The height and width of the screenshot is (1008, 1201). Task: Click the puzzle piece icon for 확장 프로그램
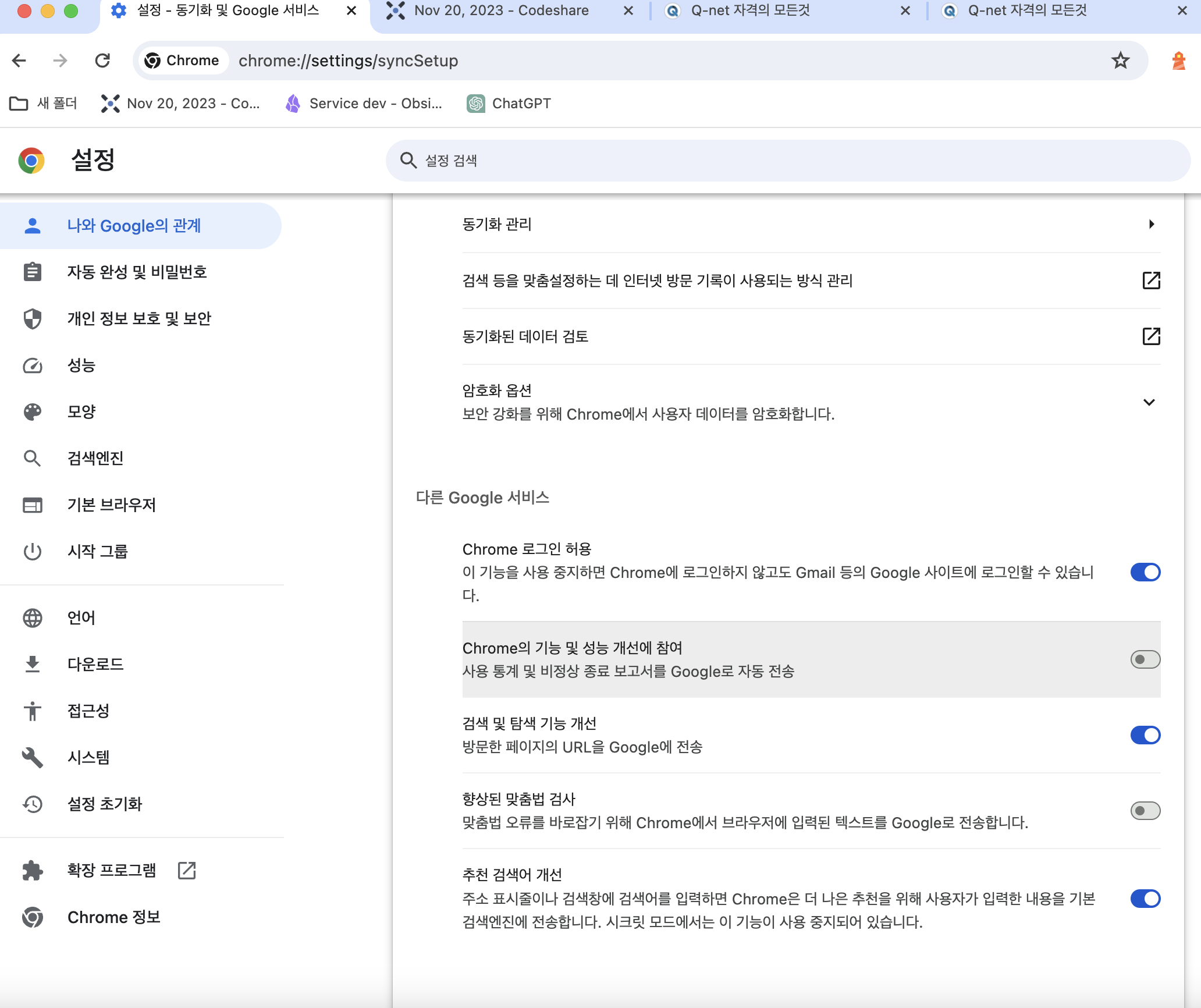33,871
